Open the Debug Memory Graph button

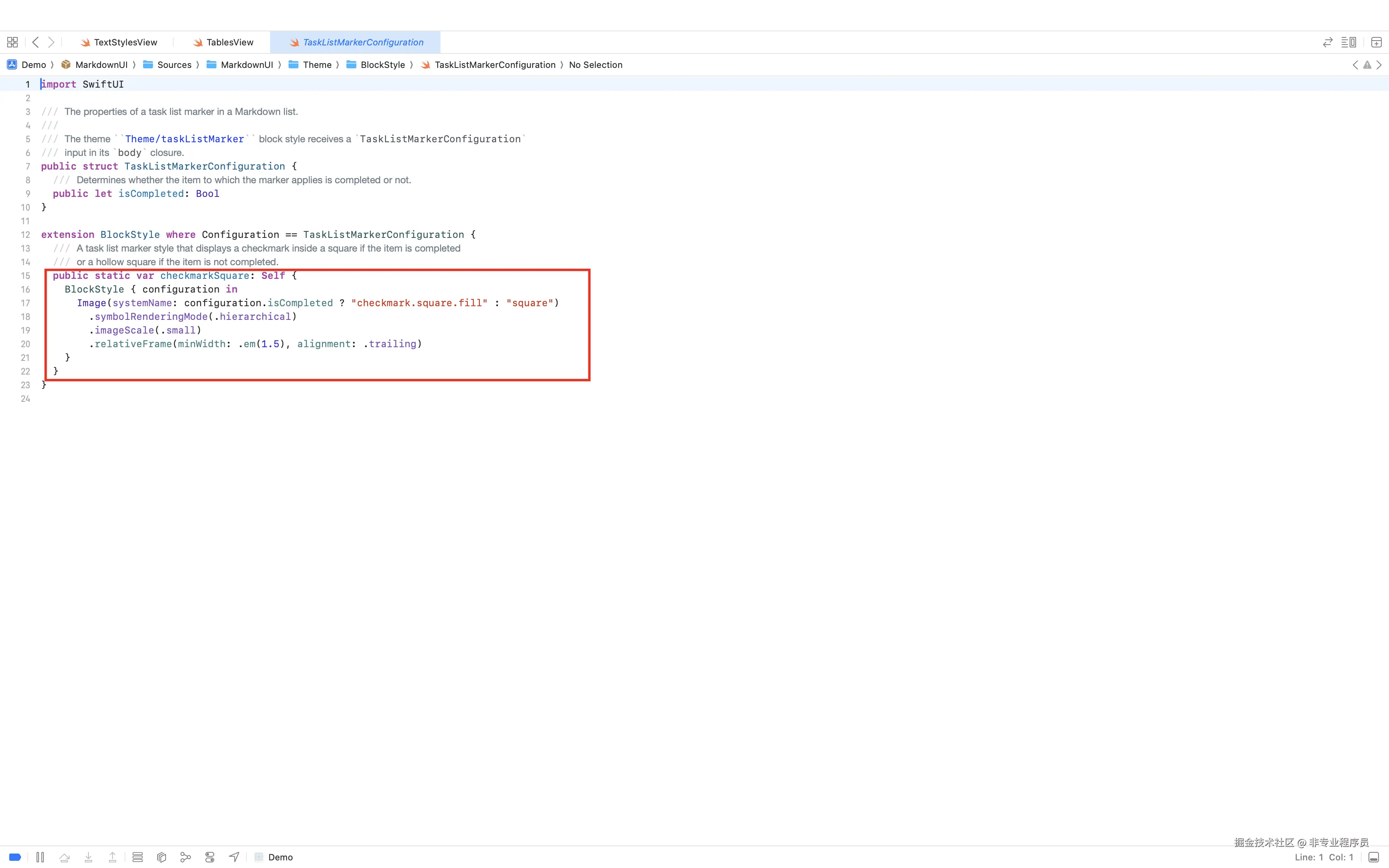pos(185,857)
